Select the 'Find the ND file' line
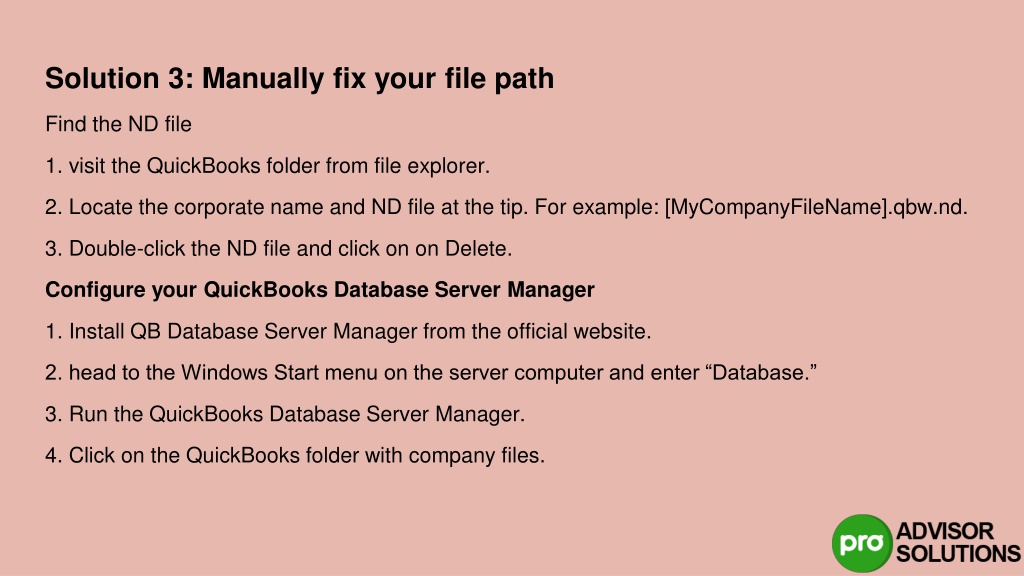The image size is (1024, 576). (x=118, y=124)
